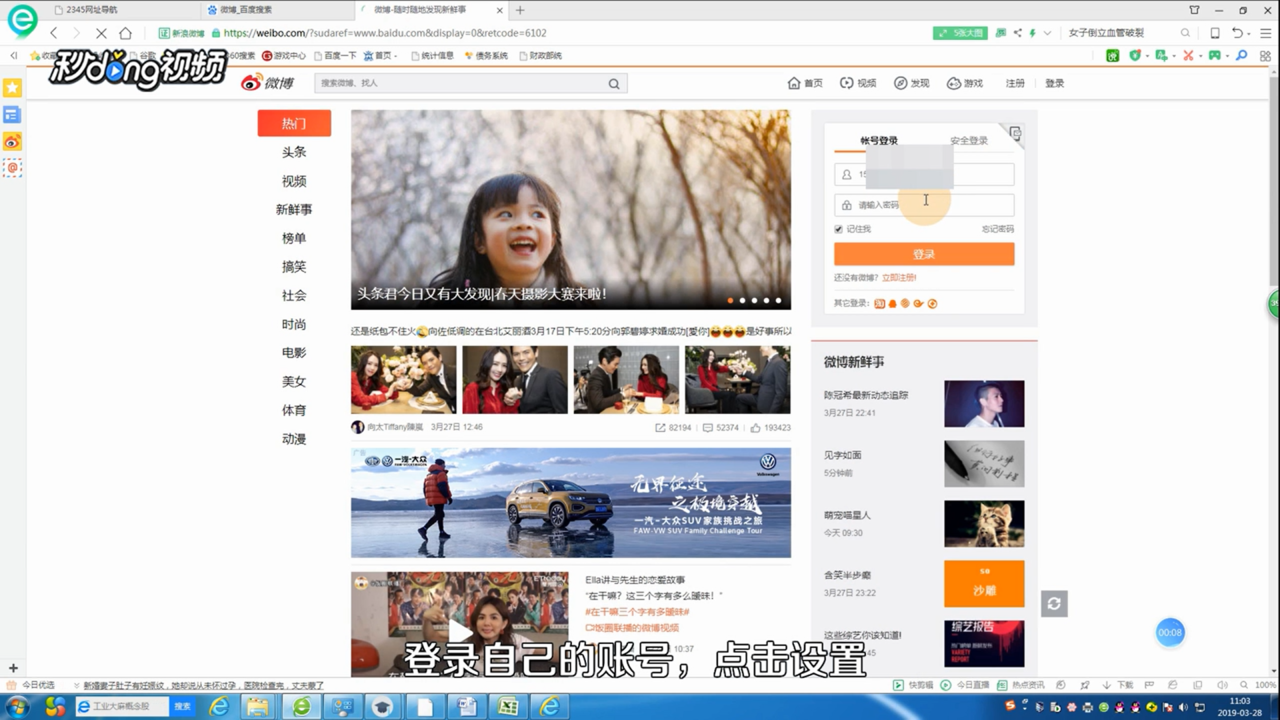Click the like thumbs-up icon showing 193423

point(755,427)
